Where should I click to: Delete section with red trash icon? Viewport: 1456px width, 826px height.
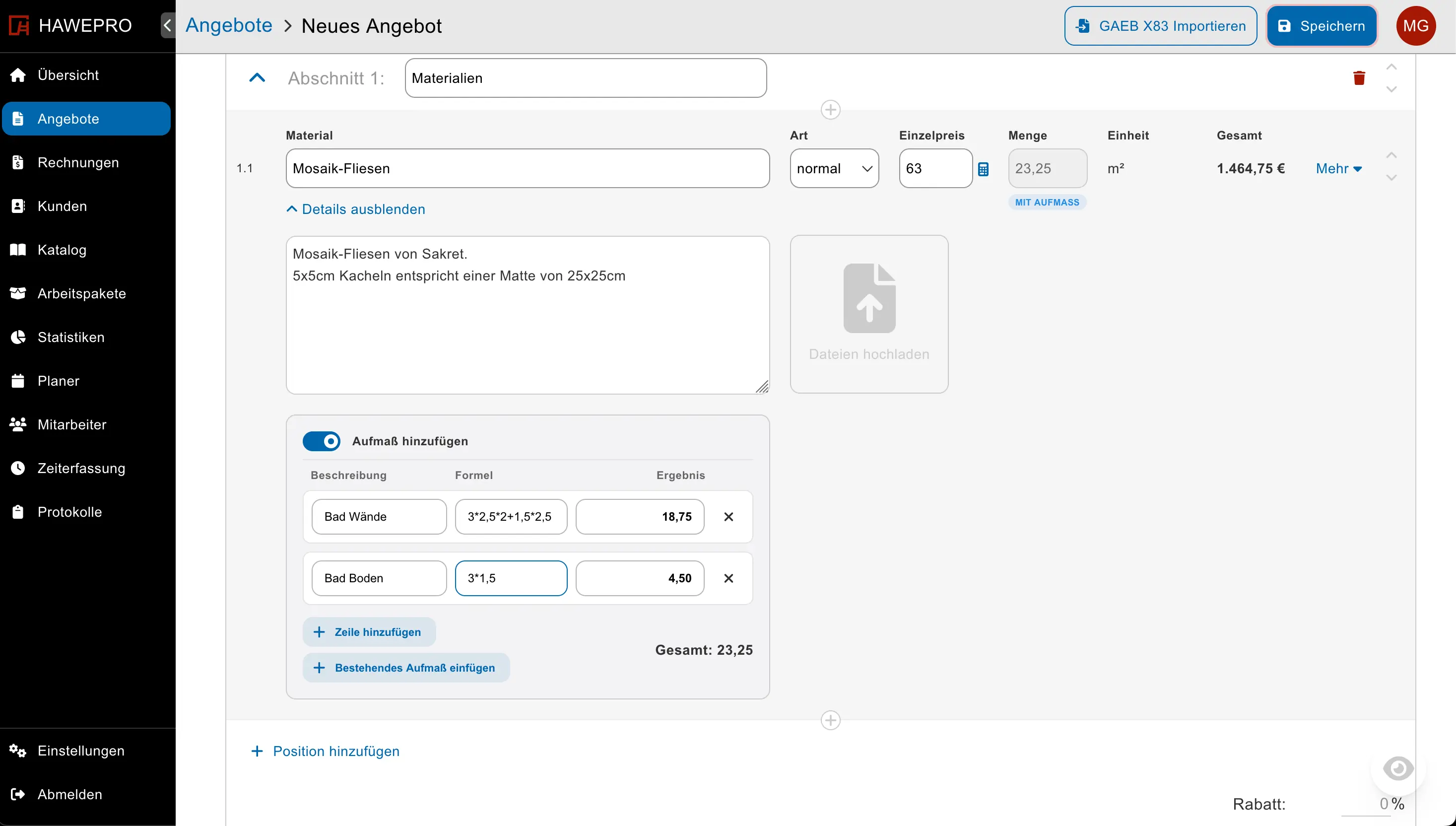tap(1359, 78)
